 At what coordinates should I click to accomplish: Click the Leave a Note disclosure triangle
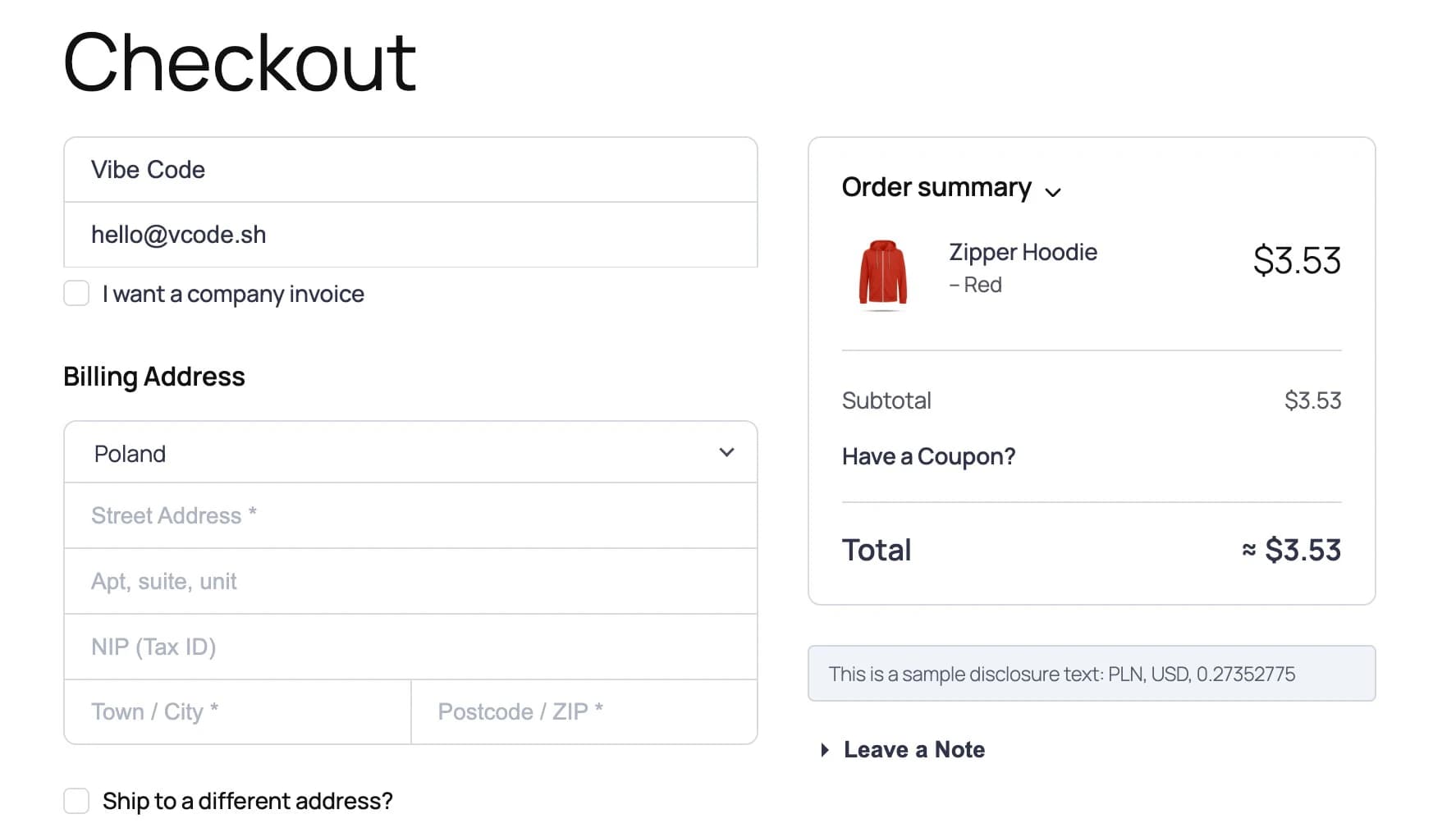click(825, 749)
